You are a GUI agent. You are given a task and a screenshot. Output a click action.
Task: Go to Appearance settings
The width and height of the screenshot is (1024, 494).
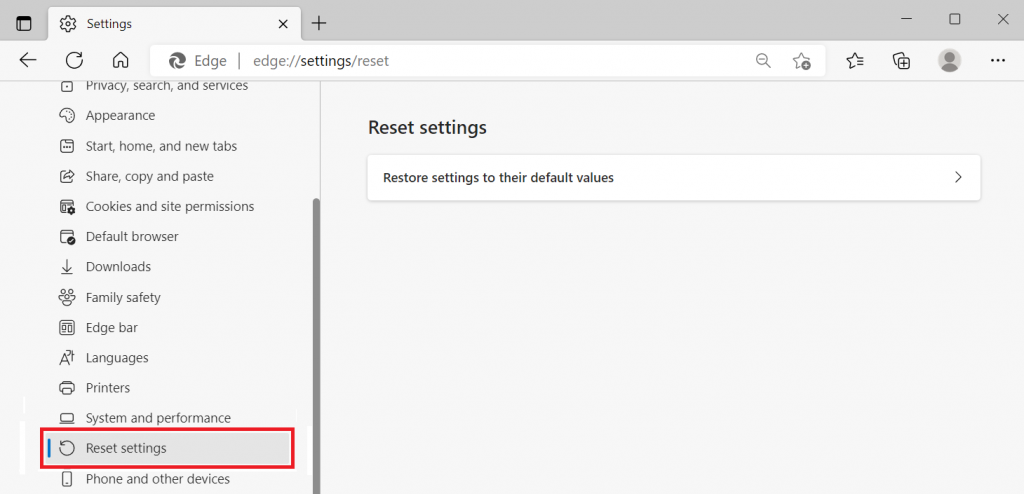tap(120, 116)
